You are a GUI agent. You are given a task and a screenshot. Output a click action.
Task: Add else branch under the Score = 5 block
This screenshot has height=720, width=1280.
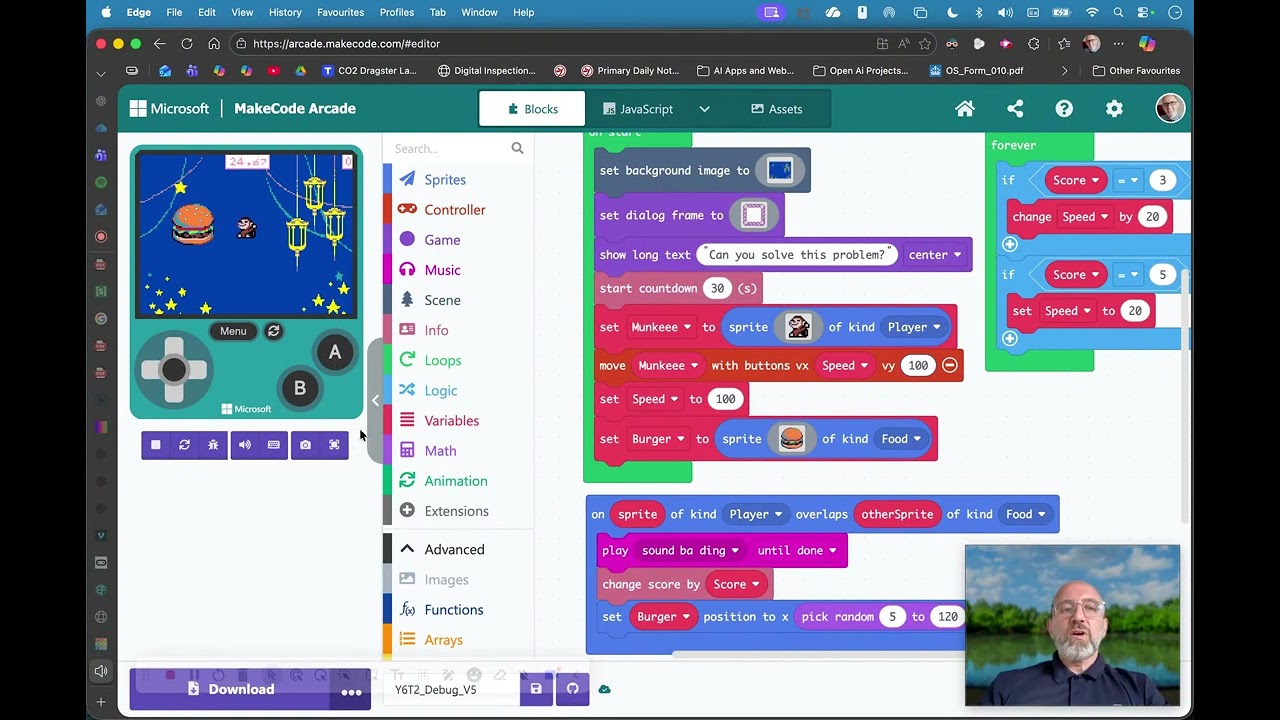[x=1010, y=338]
